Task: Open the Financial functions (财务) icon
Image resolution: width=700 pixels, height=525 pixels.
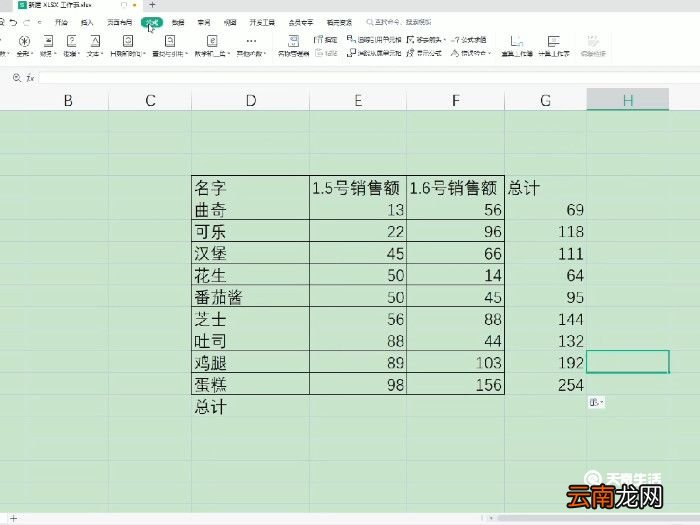Action: tap(48, 42)
